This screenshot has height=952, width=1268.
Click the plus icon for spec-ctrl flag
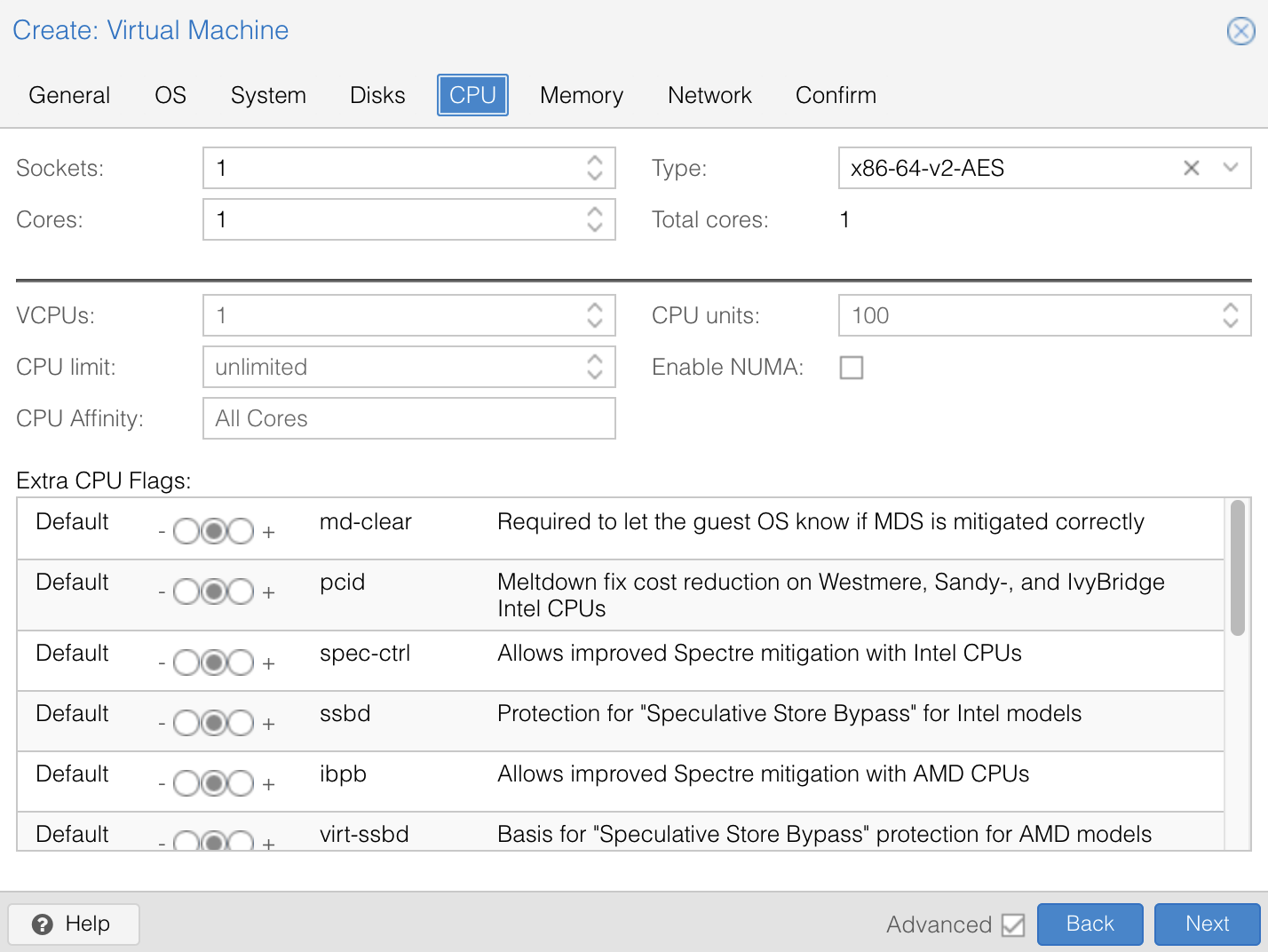tap(268, 663)
